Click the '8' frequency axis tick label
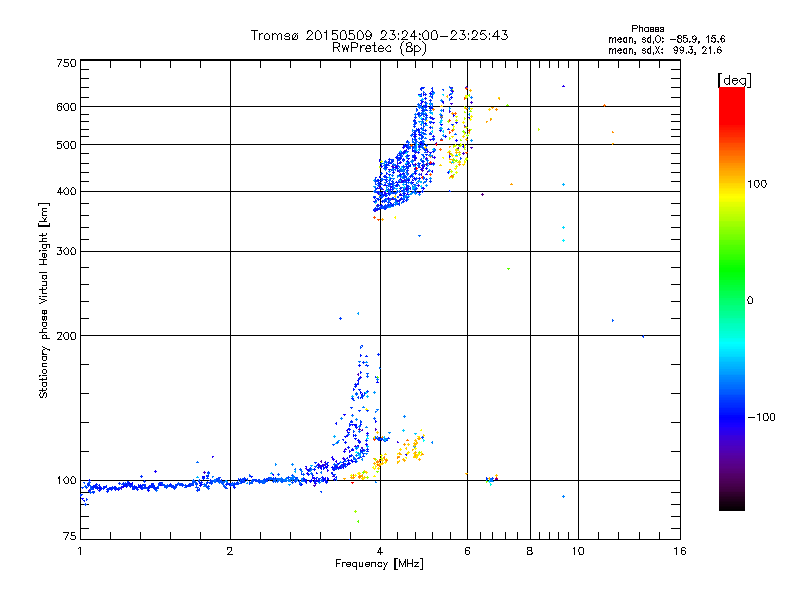The width and height of the screenshot is (800, 600). (530, 551)
